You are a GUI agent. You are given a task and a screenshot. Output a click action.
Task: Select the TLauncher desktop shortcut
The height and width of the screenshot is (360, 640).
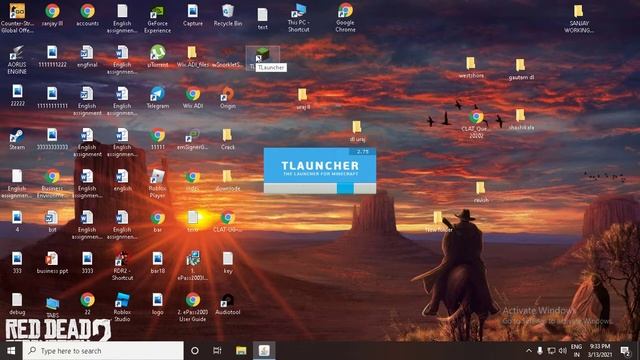tap(262, 58)
